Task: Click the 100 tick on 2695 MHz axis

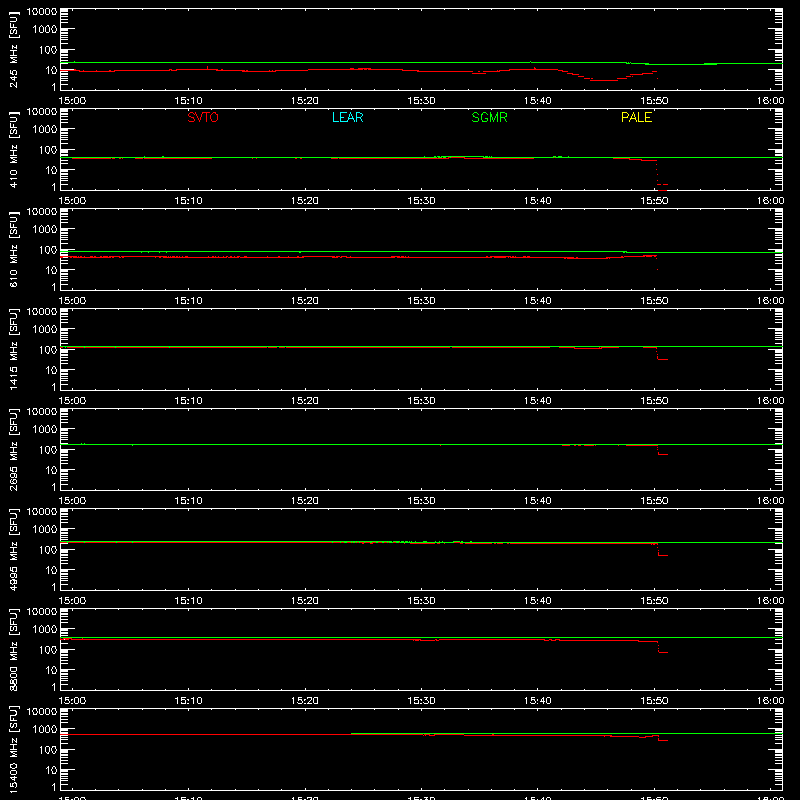Action: point(48,450)
